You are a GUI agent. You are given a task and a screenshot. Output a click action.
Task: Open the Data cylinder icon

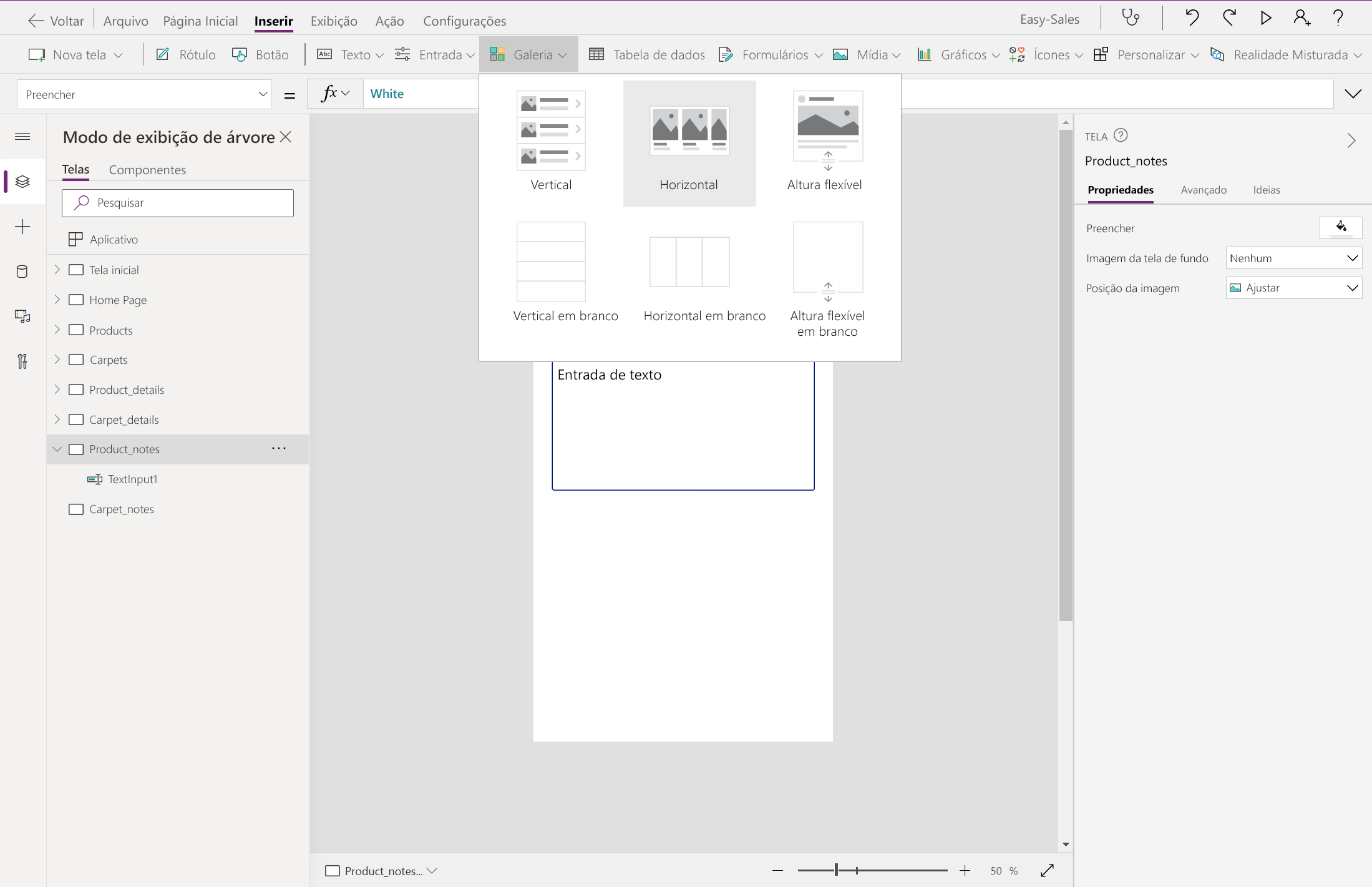click(22, 272)
